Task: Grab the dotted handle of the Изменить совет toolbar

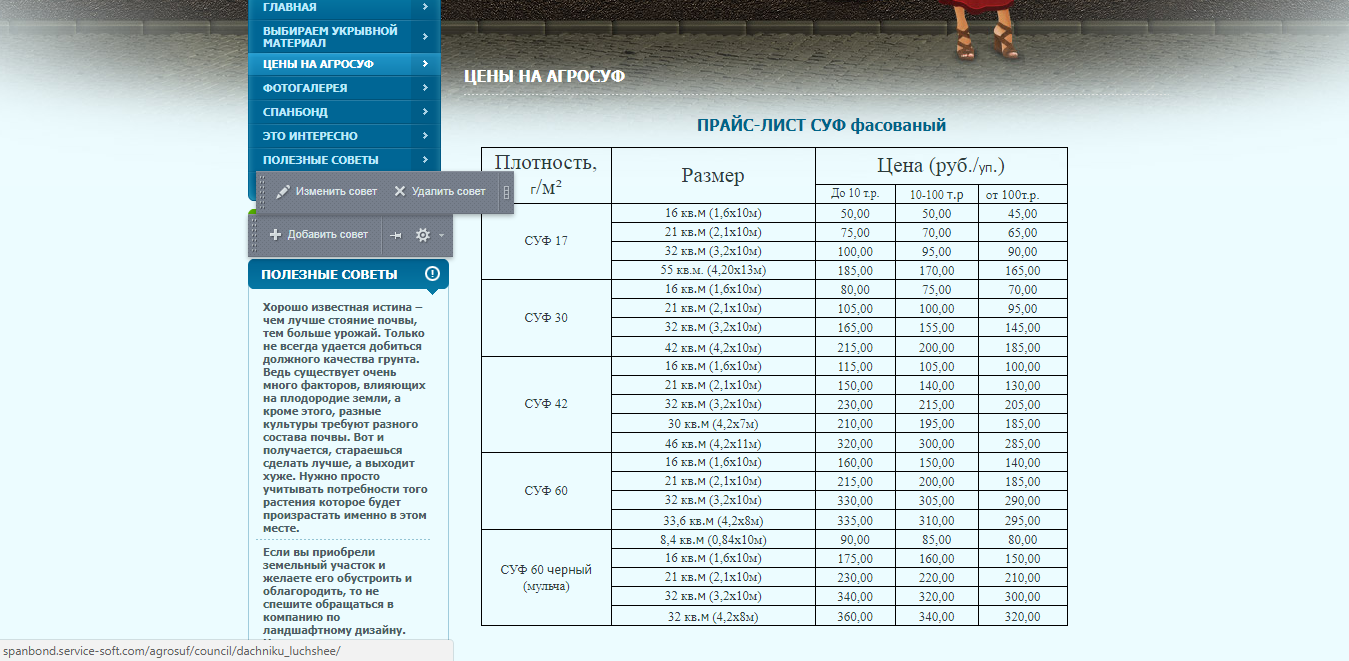Action: point(263,191)
